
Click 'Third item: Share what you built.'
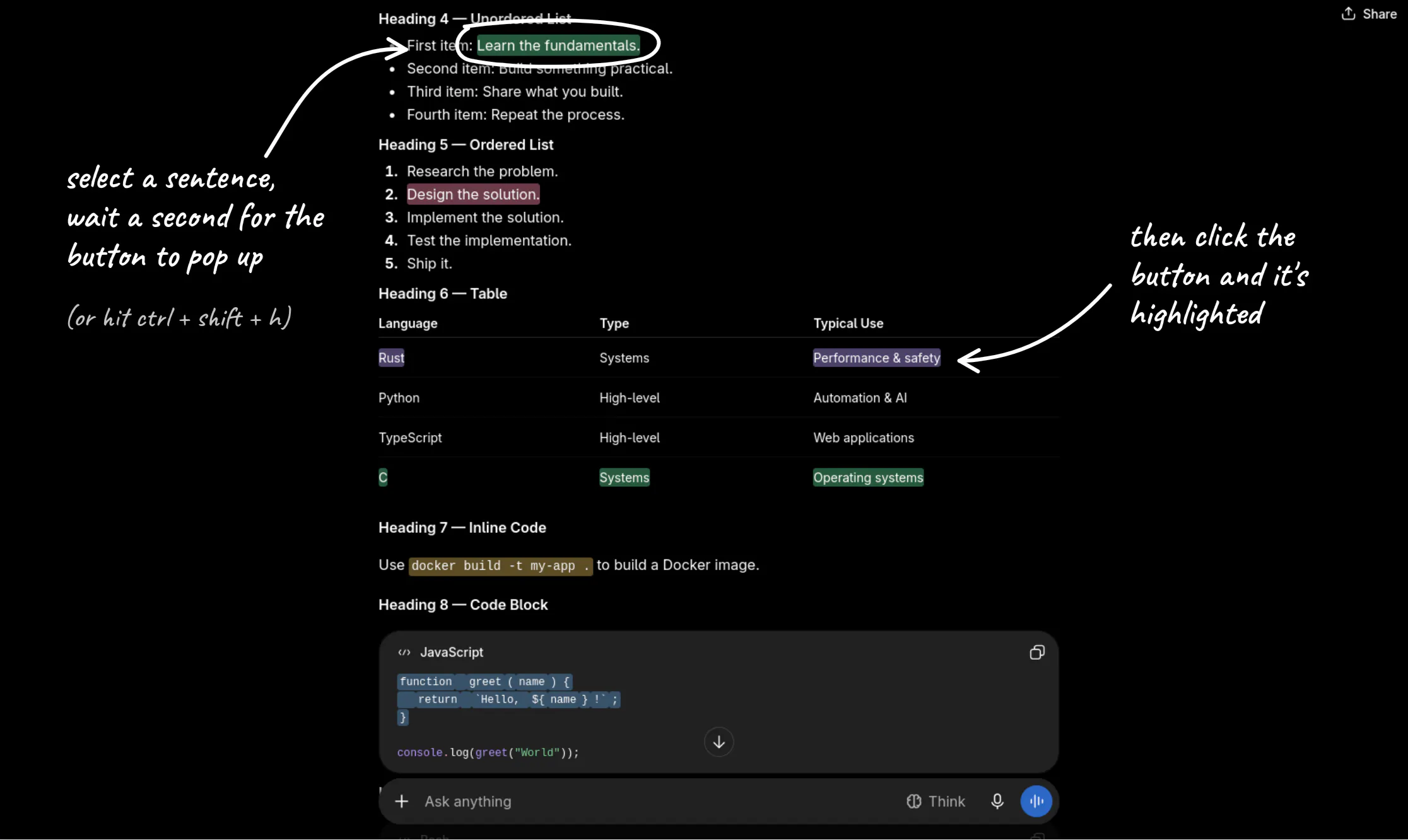coord(515,91)
